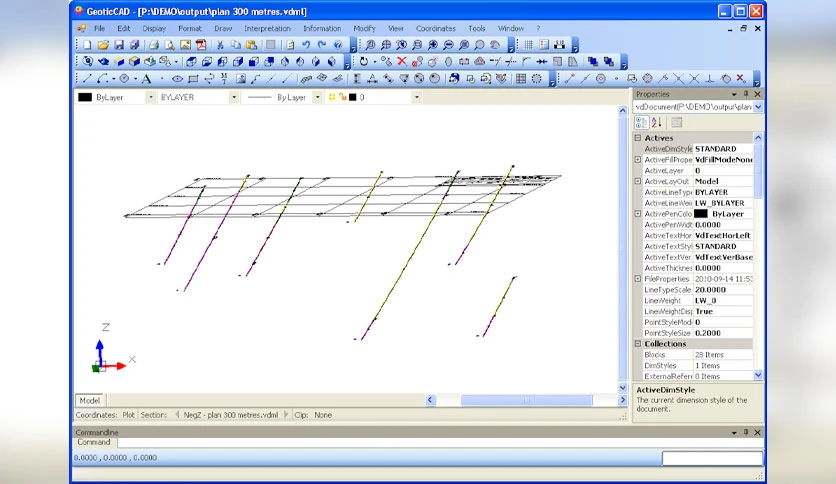This screenshot has height=484, width=836.
Task: Open the Modify menu
Action: click(364, 28)
